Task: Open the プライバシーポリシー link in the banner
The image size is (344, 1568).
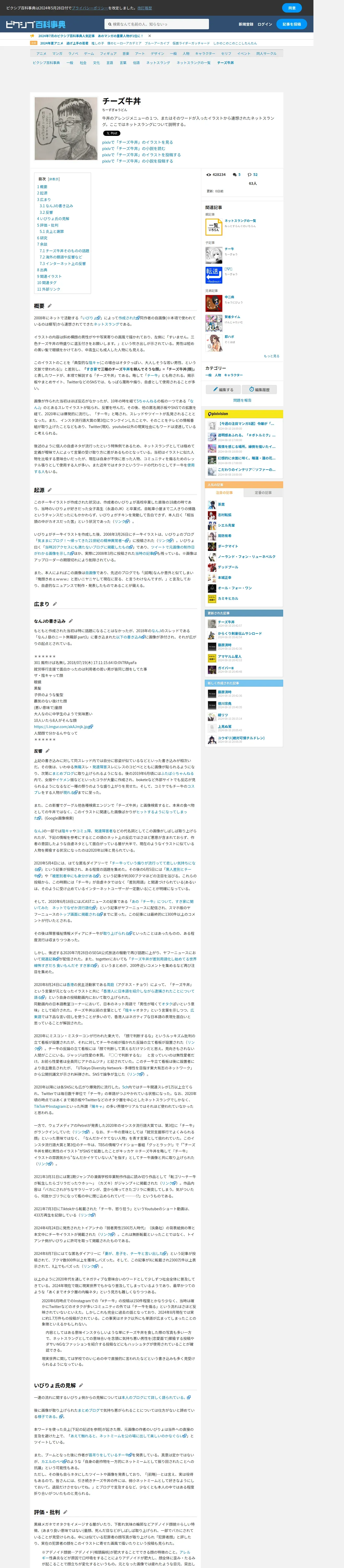Action: pyautogui.click(x=90, y=8)
